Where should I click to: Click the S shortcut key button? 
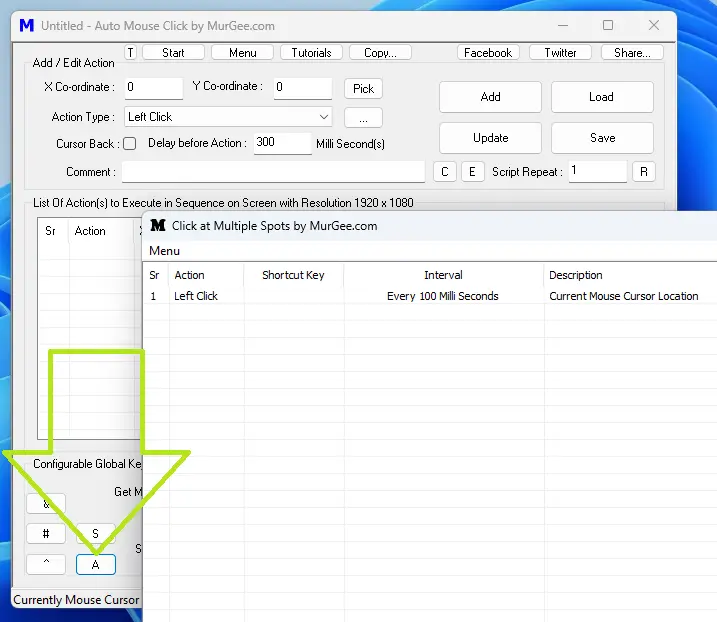click(96, 533)
